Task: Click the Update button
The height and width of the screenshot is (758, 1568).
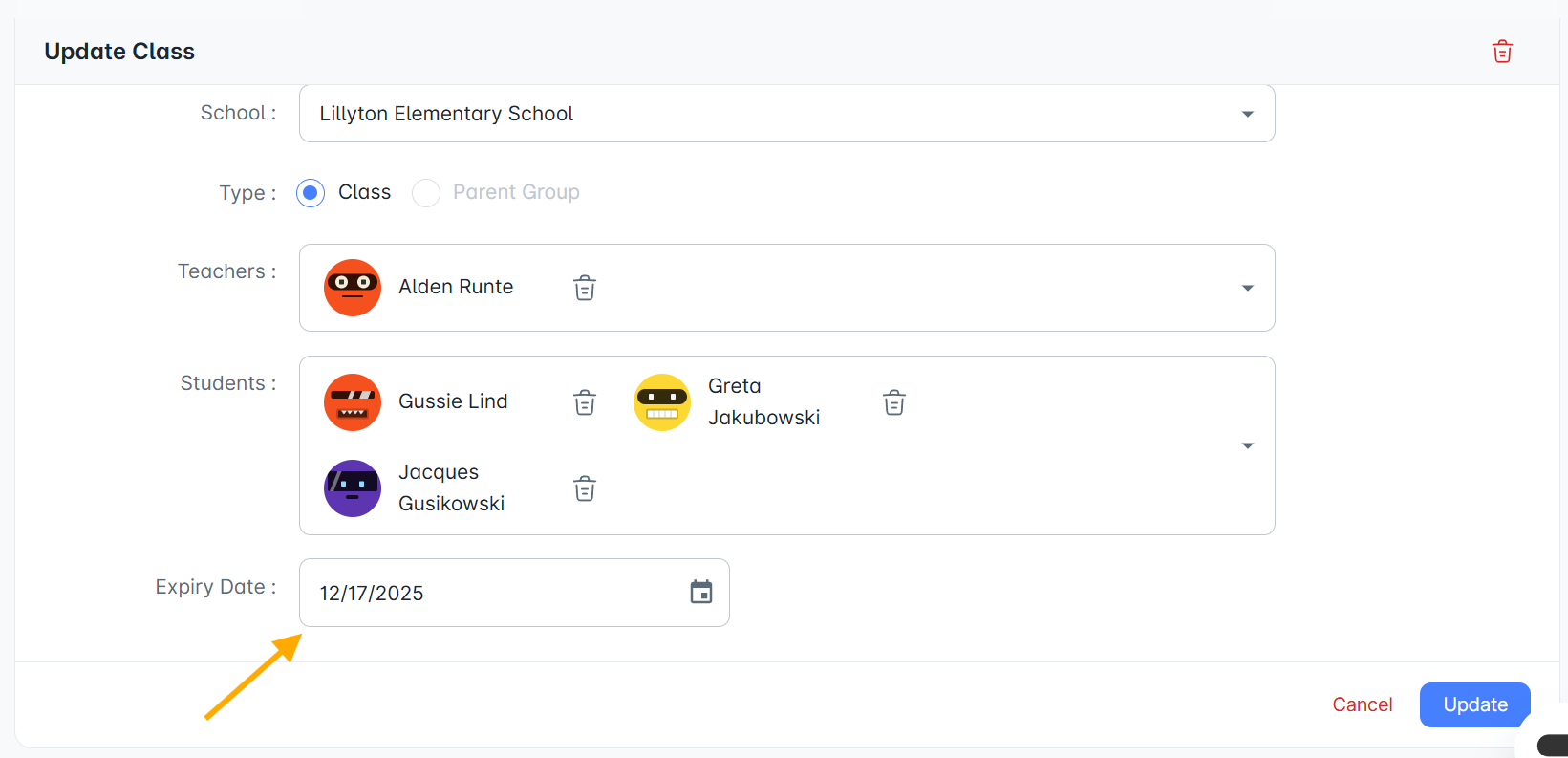Action: (1475, 704)
